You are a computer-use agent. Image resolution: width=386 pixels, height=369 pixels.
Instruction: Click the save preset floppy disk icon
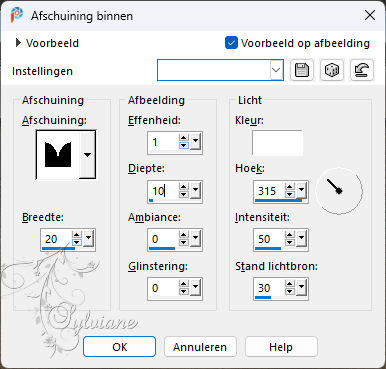click(302, 70)
